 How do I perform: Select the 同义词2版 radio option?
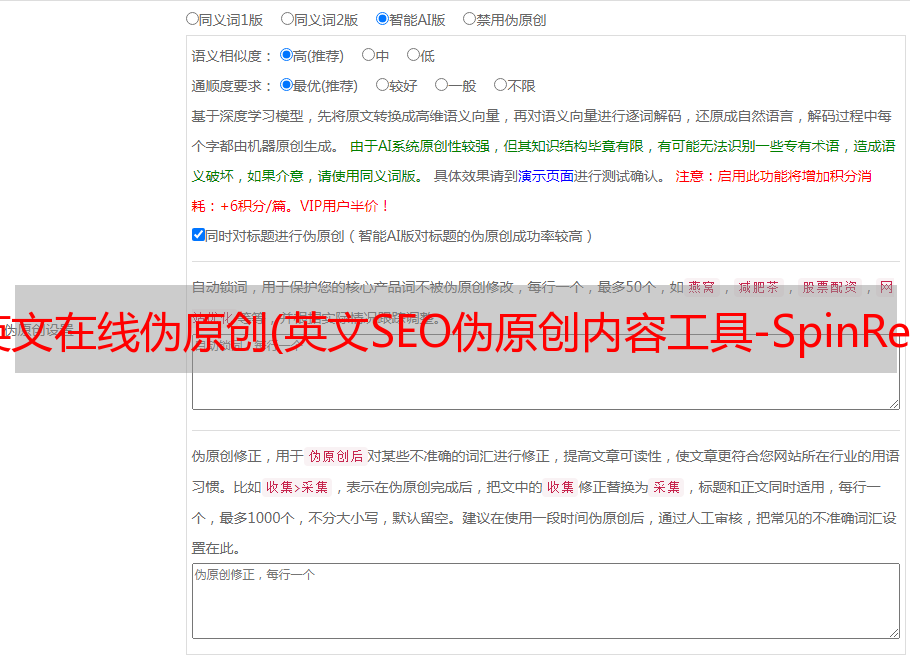click(288, 19)
